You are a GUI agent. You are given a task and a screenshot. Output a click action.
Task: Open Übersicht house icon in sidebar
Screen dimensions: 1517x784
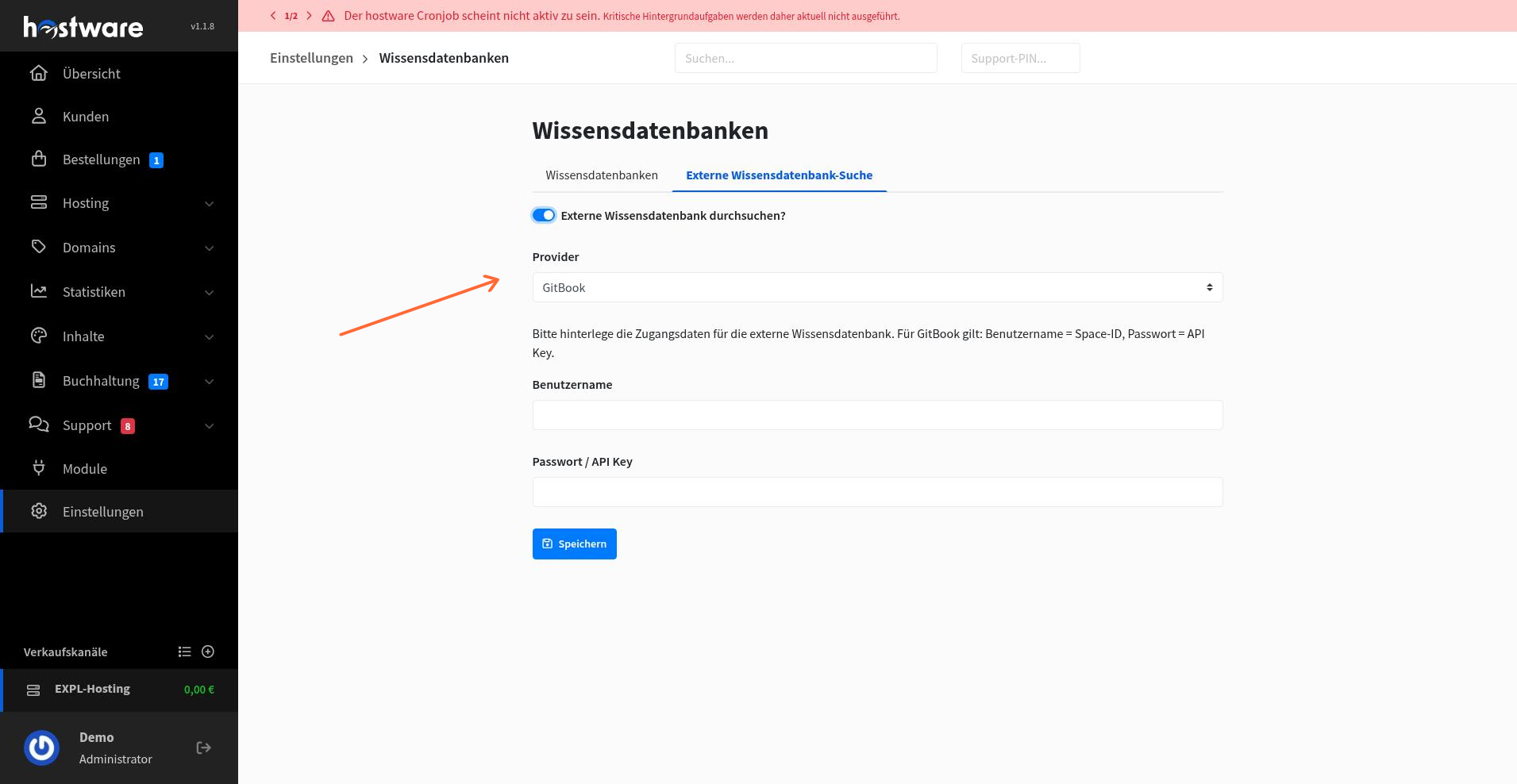(x=39, y=73)
